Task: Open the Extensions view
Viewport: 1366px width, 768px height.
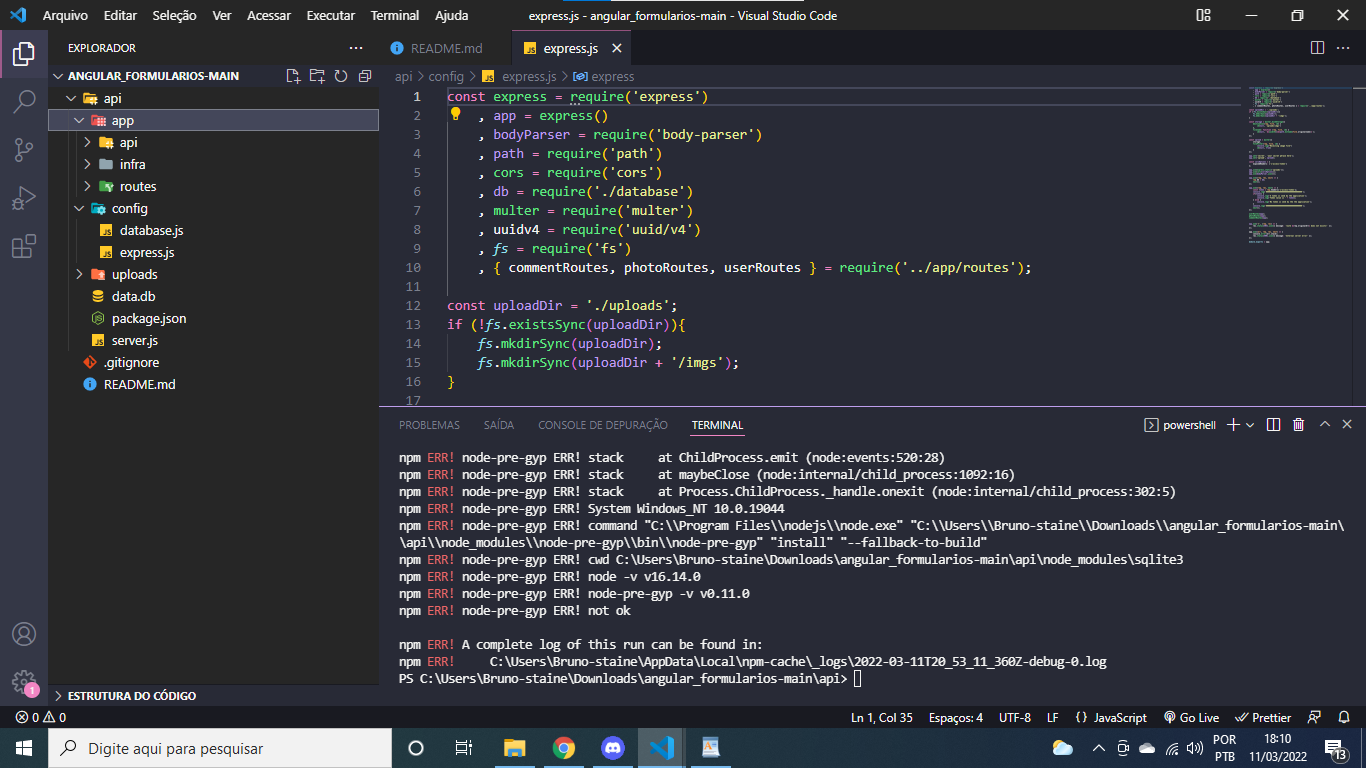Action: (24, 246)
